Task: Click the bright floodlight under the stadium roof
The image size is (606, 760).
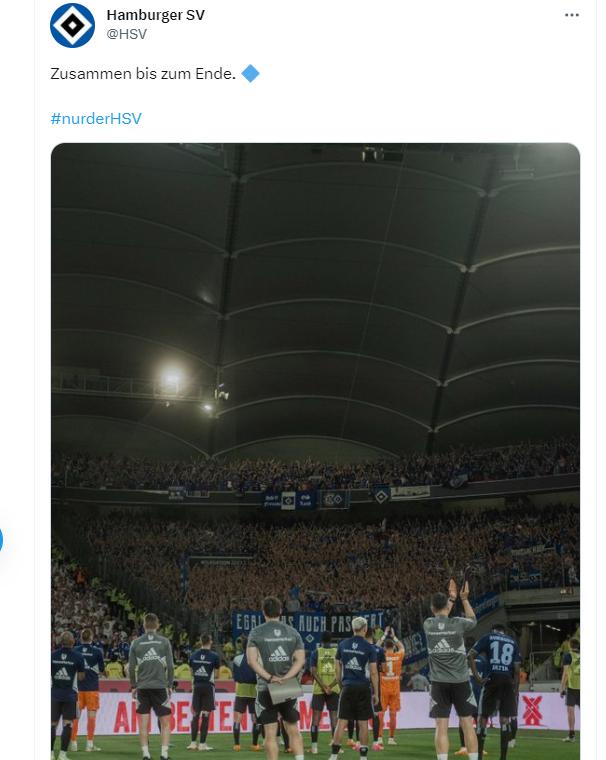Action: [171, 378]
